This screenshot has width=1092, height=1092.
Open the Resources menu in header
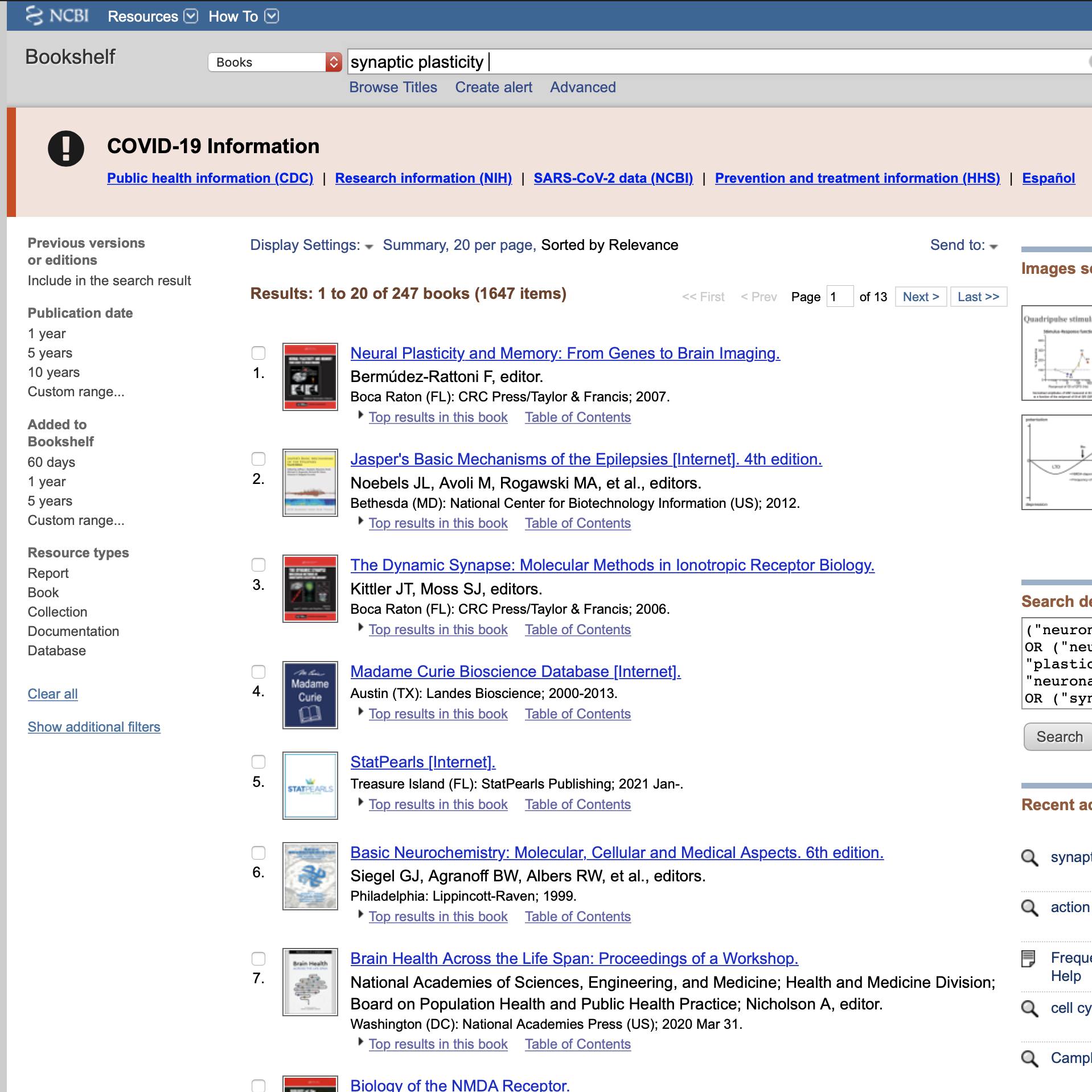click(153, 16)
